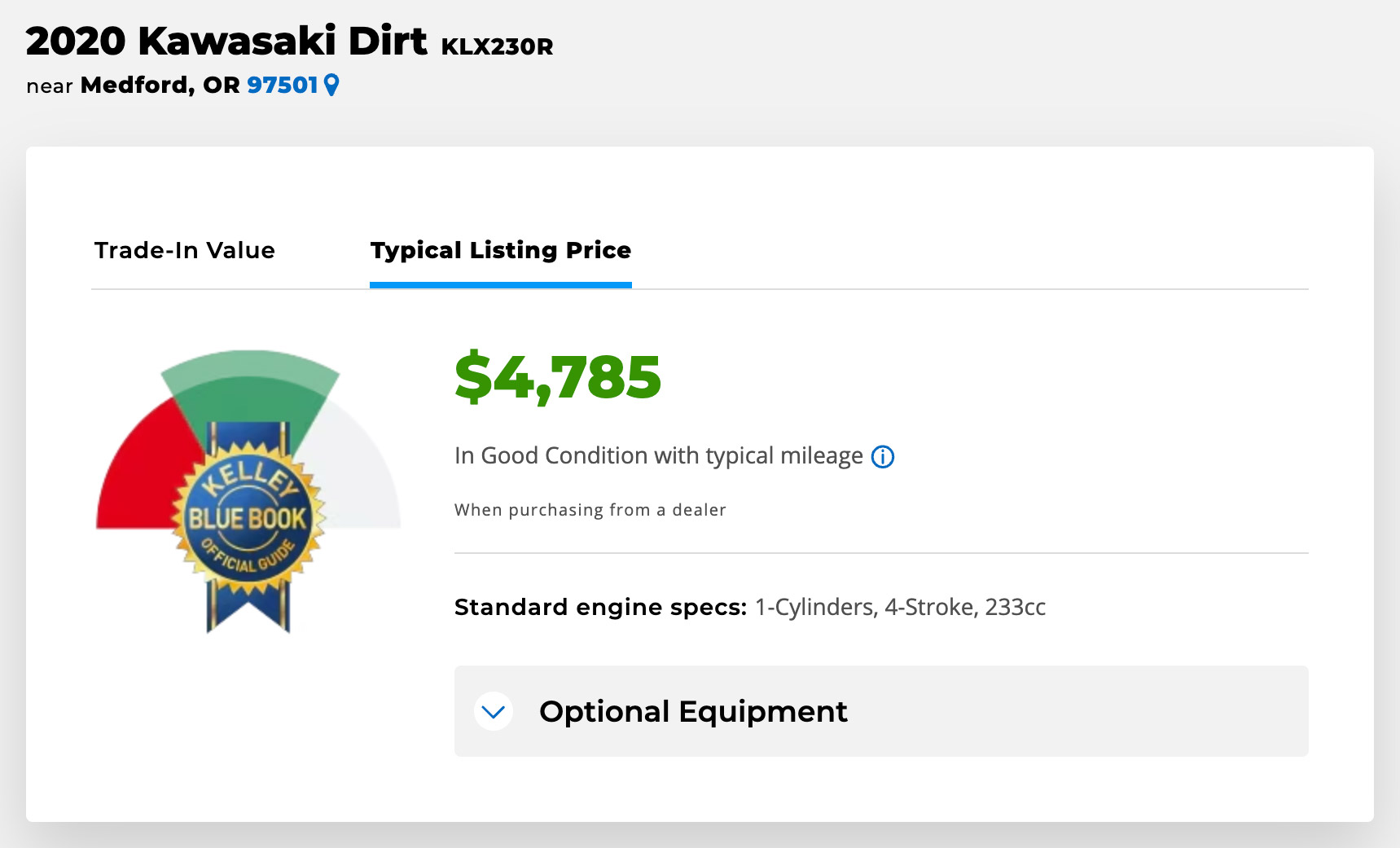Viewport: 1400px width, 848px height.
Task: Switch to the Trade-In Value tab
Action: point(185,250)
